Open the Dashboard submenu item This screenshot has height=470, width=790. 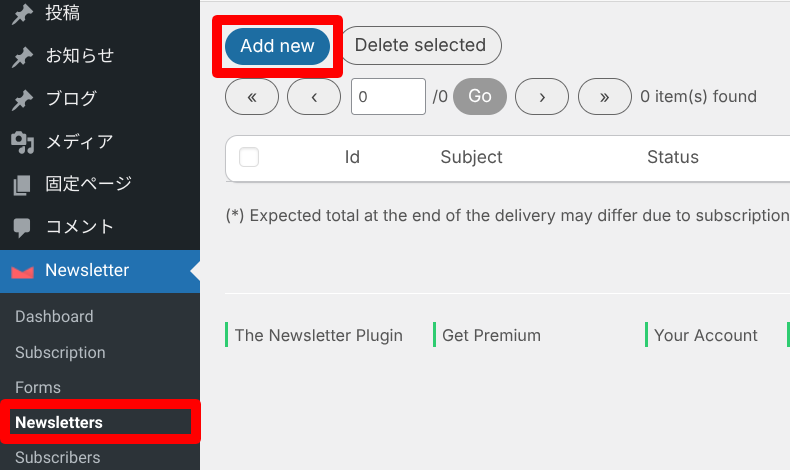[54, 316]
